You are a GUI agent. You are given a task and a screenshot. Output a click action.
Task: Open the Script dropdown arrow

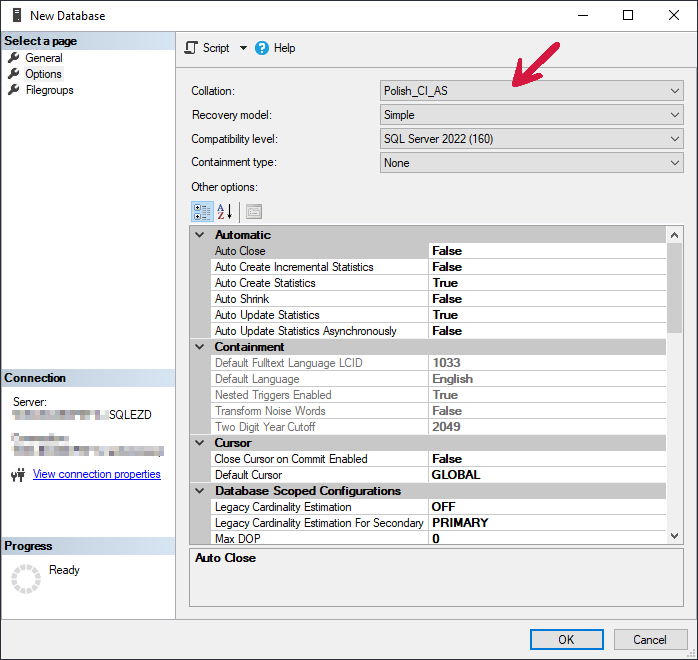(243, 48)
